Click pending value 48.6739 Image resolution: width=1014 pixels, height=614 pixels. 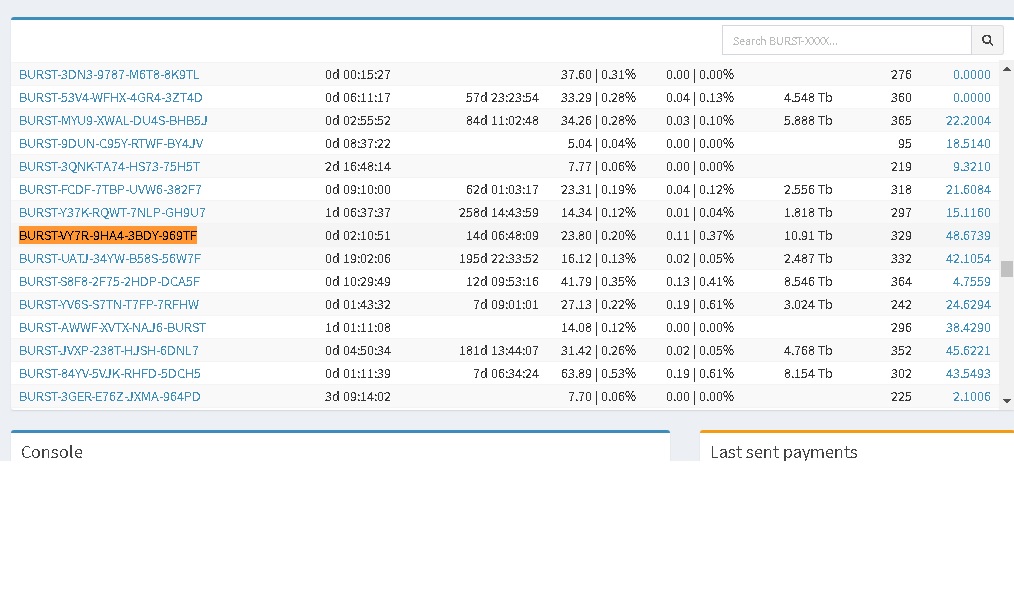(x=967, y=236)
